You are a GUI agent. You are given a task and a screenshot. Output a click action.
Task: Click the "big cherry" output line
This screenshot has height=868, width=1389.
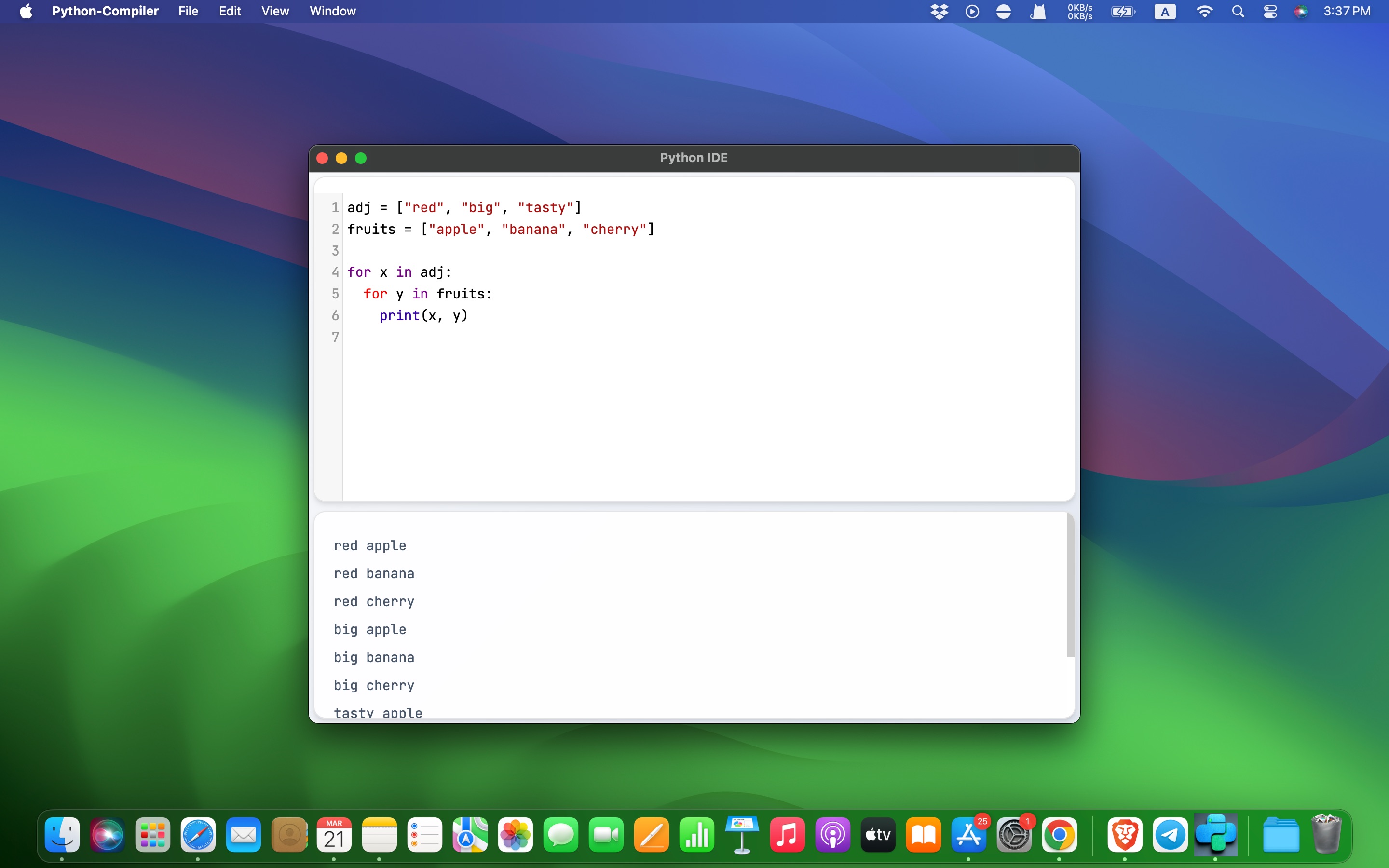click(x=374, y=685)
